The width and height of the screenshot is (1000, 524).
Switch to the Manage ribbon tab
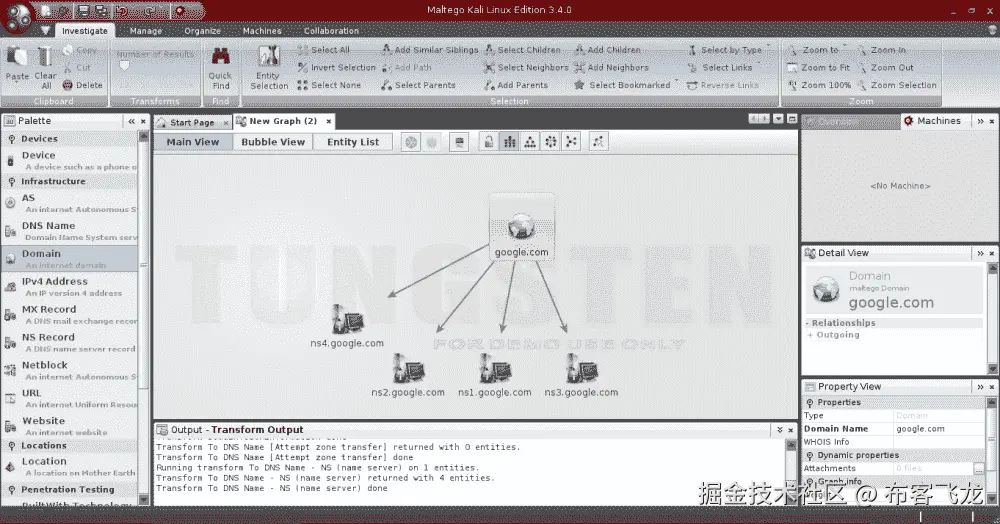(x=145, y=31)
